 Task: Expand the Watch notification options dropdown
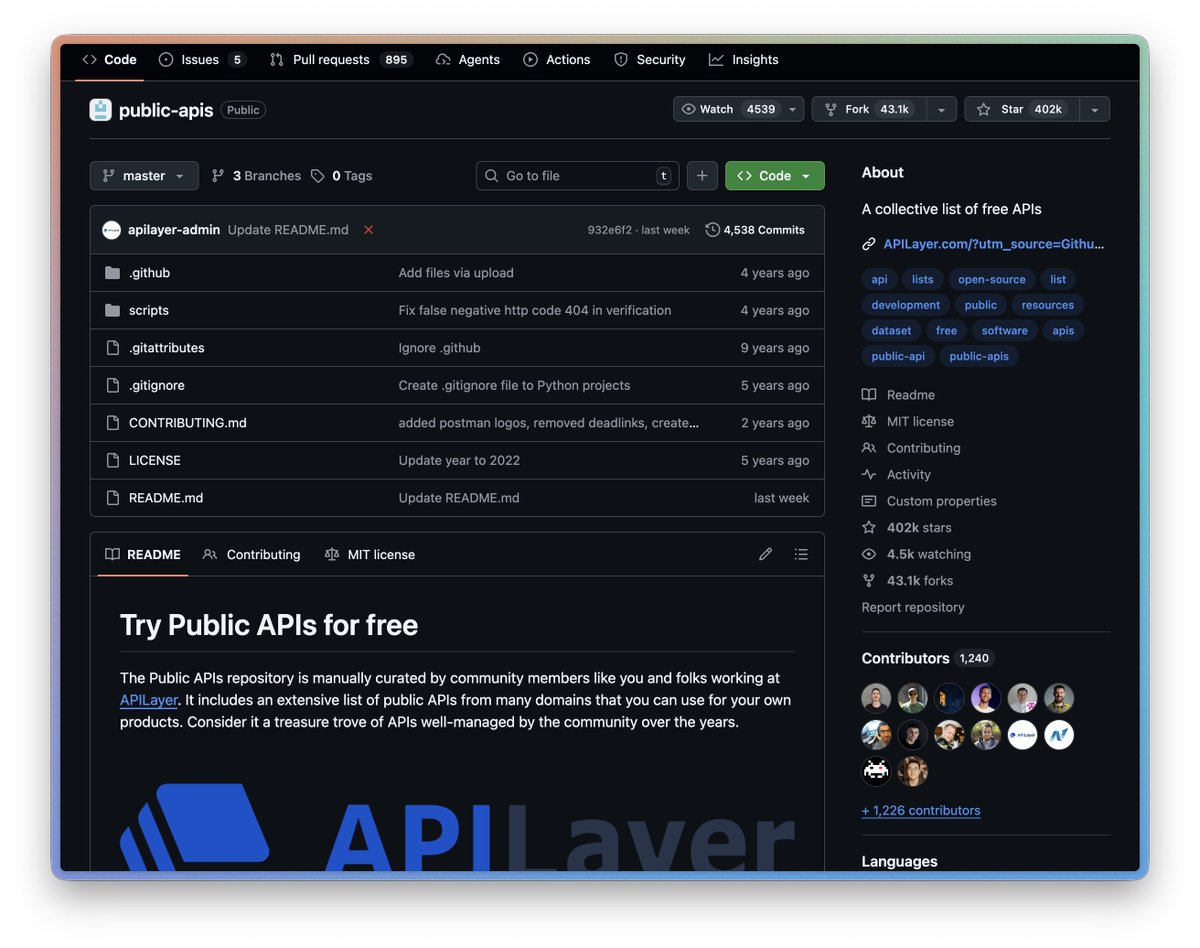(x=793, y=109)
